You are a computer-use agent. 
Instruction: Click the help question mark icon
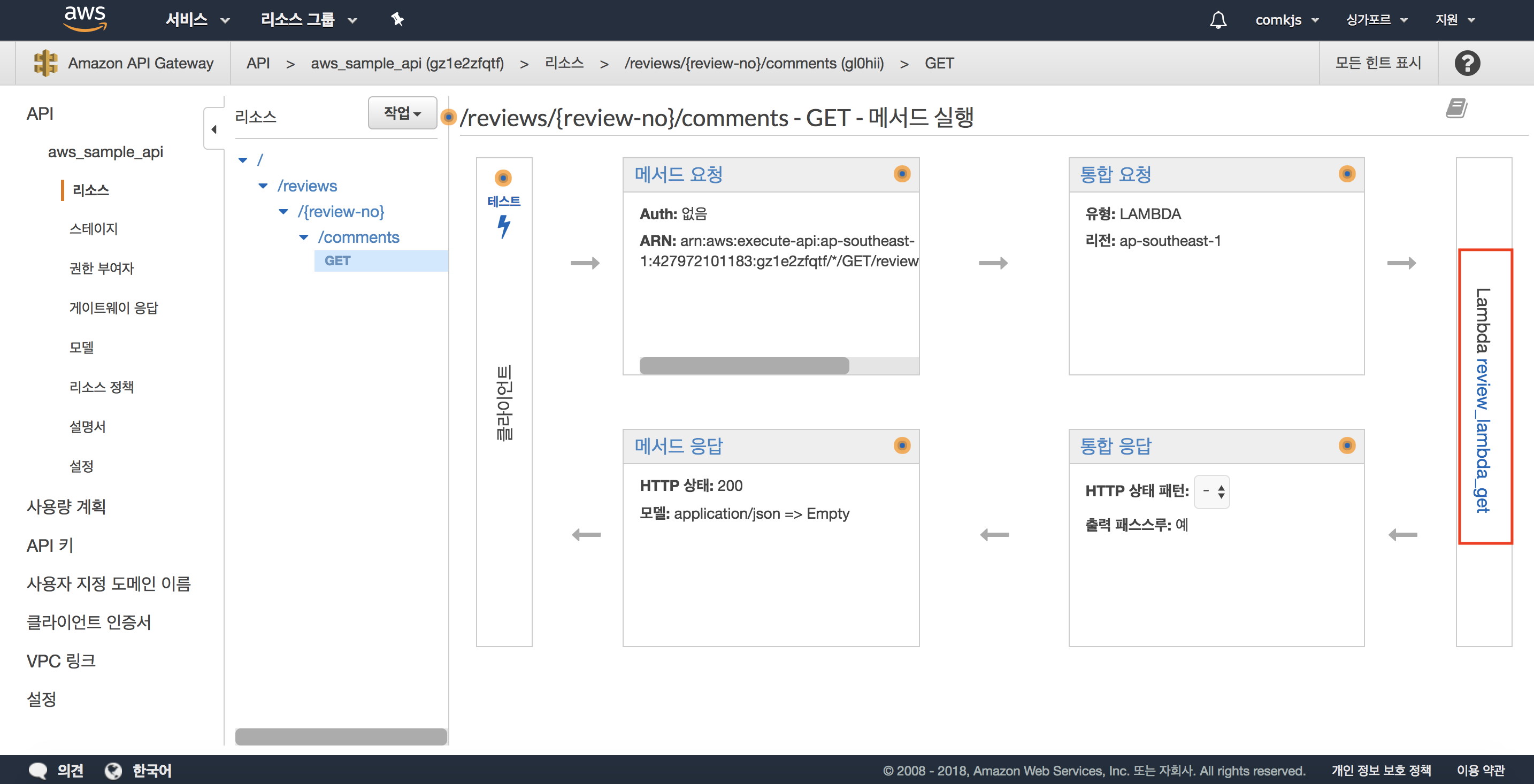point(1467,63)
